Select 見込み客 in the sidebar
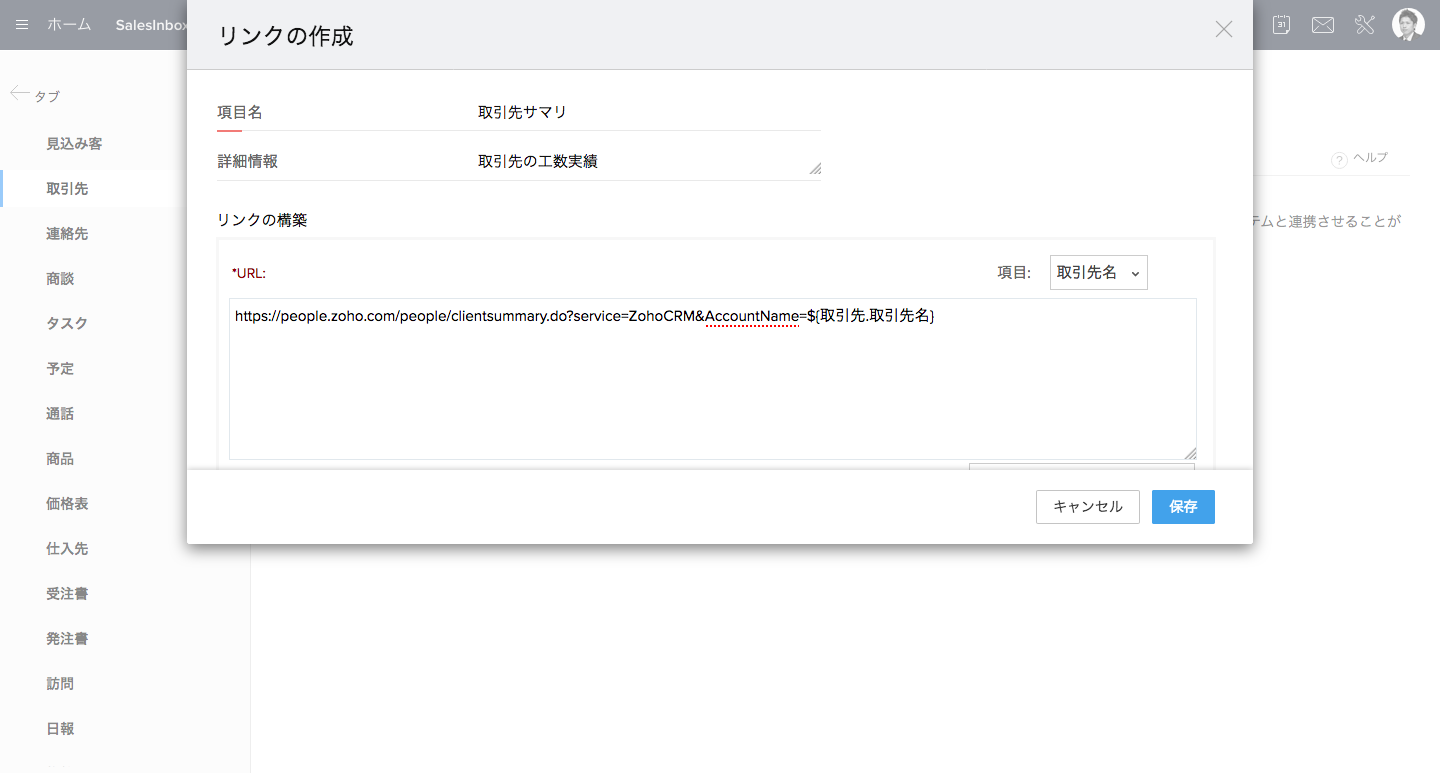 74,144
